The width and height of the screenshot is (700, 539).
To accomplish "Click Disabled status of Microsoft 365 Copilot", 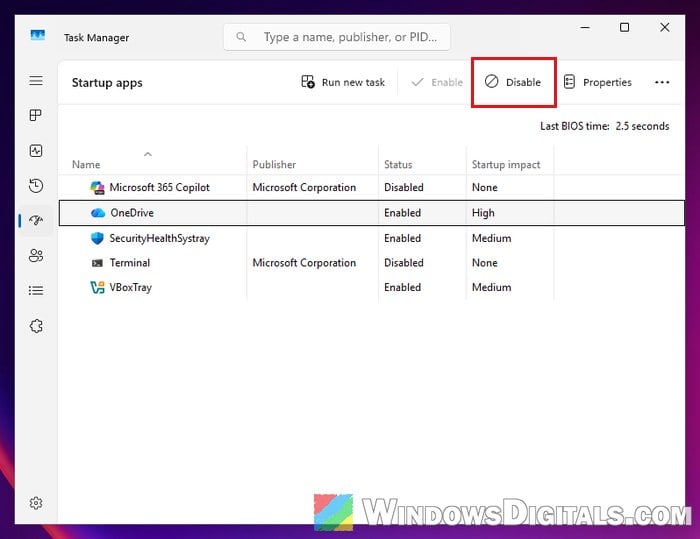I will click(404, 188).
